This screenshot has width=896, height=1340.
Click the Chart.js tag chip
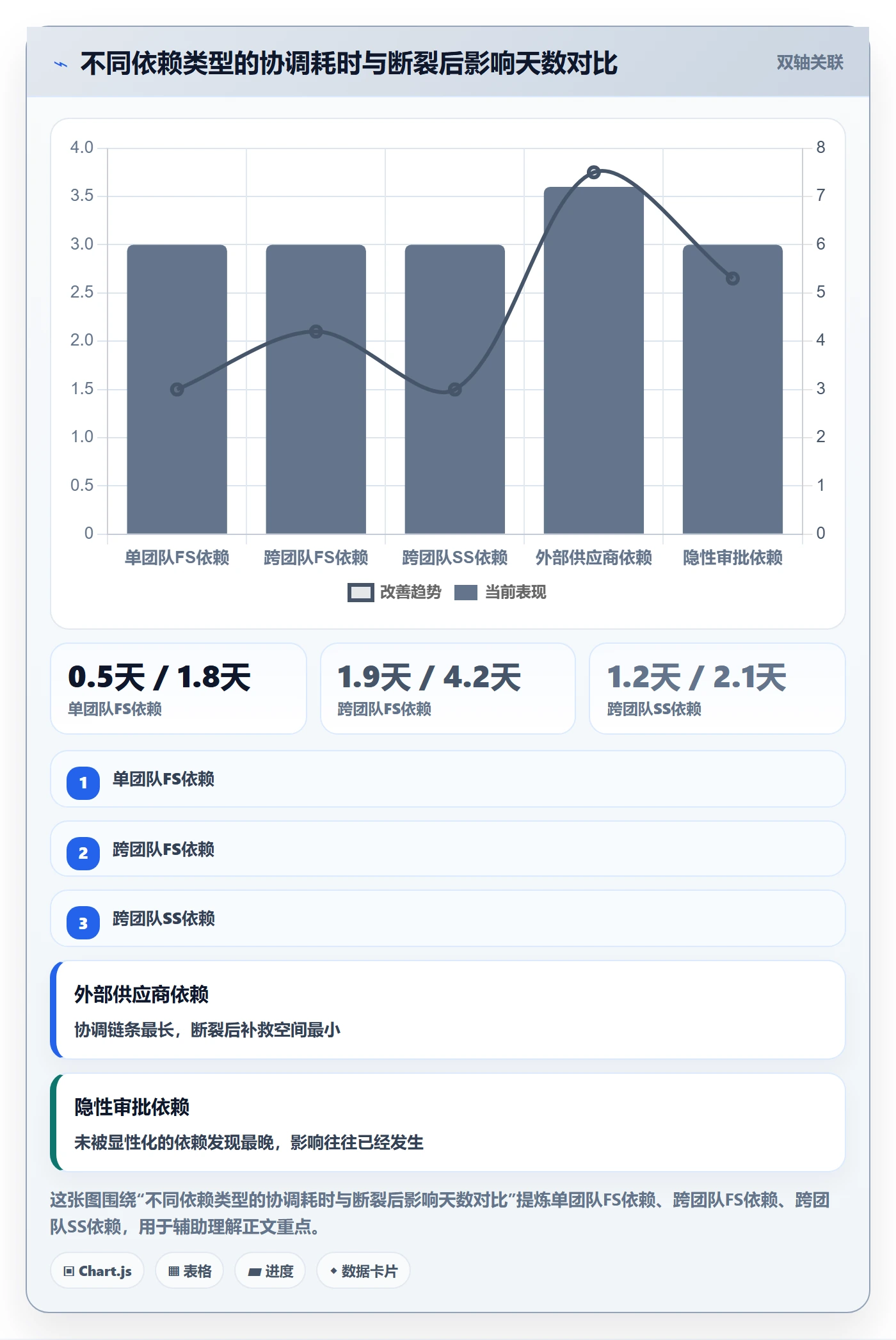[x=97, y=1271]
